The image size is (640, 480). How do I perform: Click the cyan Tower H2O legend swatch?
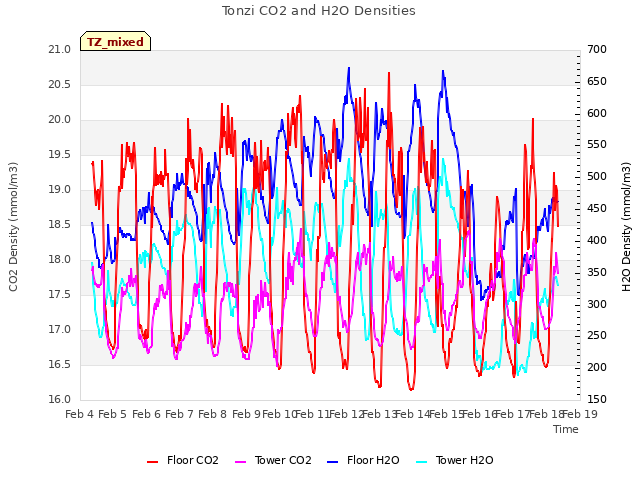(x=421, y=462)
